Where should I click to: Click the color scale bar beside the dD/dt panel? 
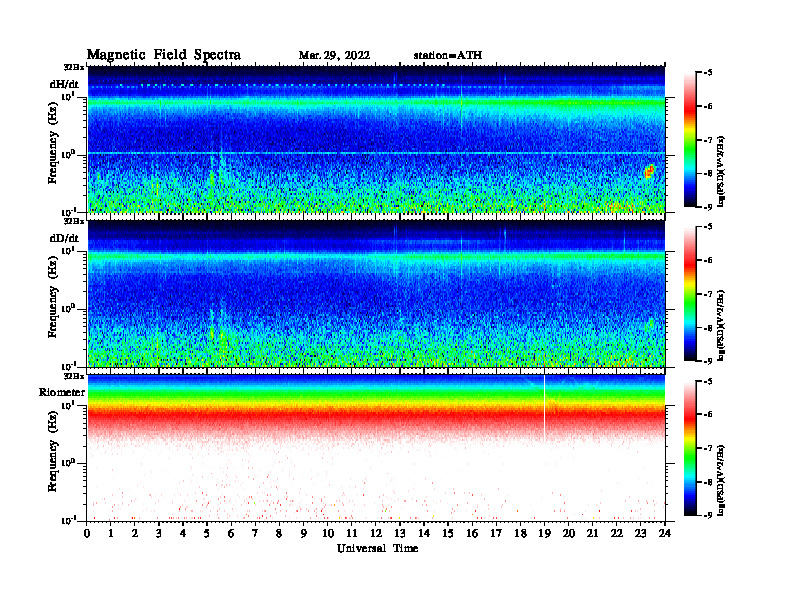click(x=690, y=294)
